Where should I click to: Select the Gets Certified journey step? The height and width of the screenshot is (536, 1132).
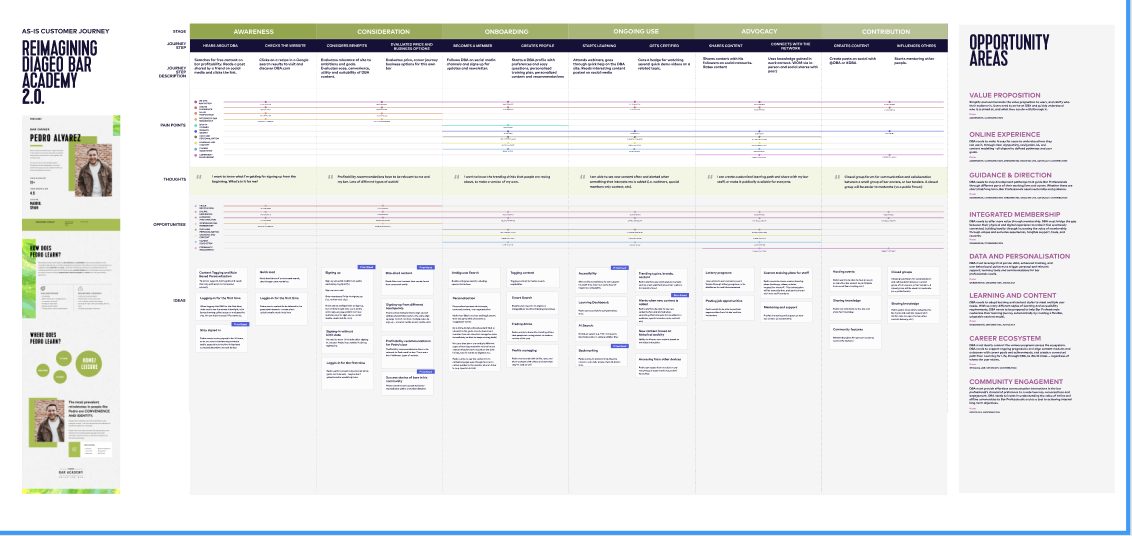click(x=663, y=46)
